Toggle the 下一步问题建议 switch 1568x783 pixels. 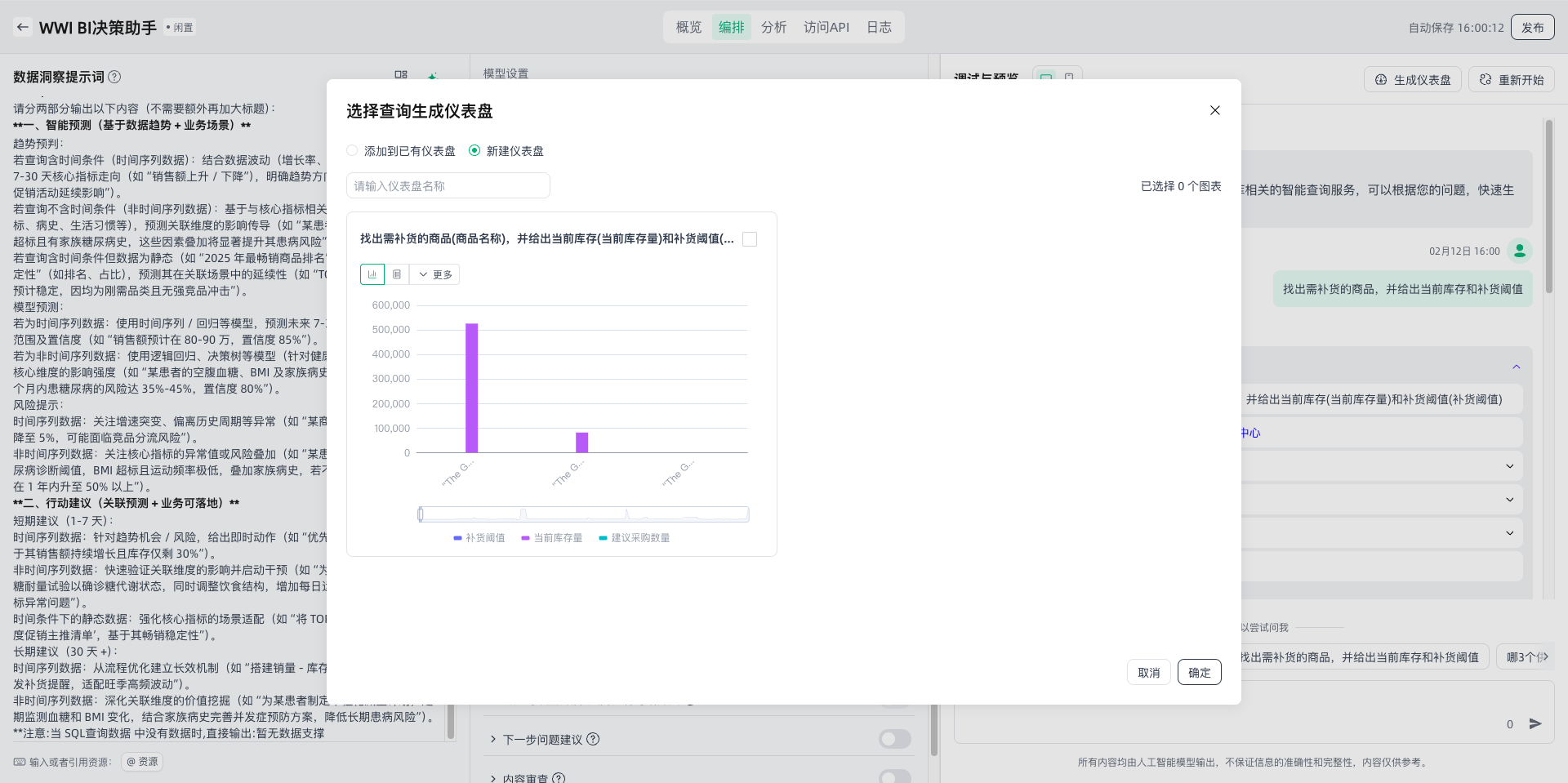click(x=894, y=739)
